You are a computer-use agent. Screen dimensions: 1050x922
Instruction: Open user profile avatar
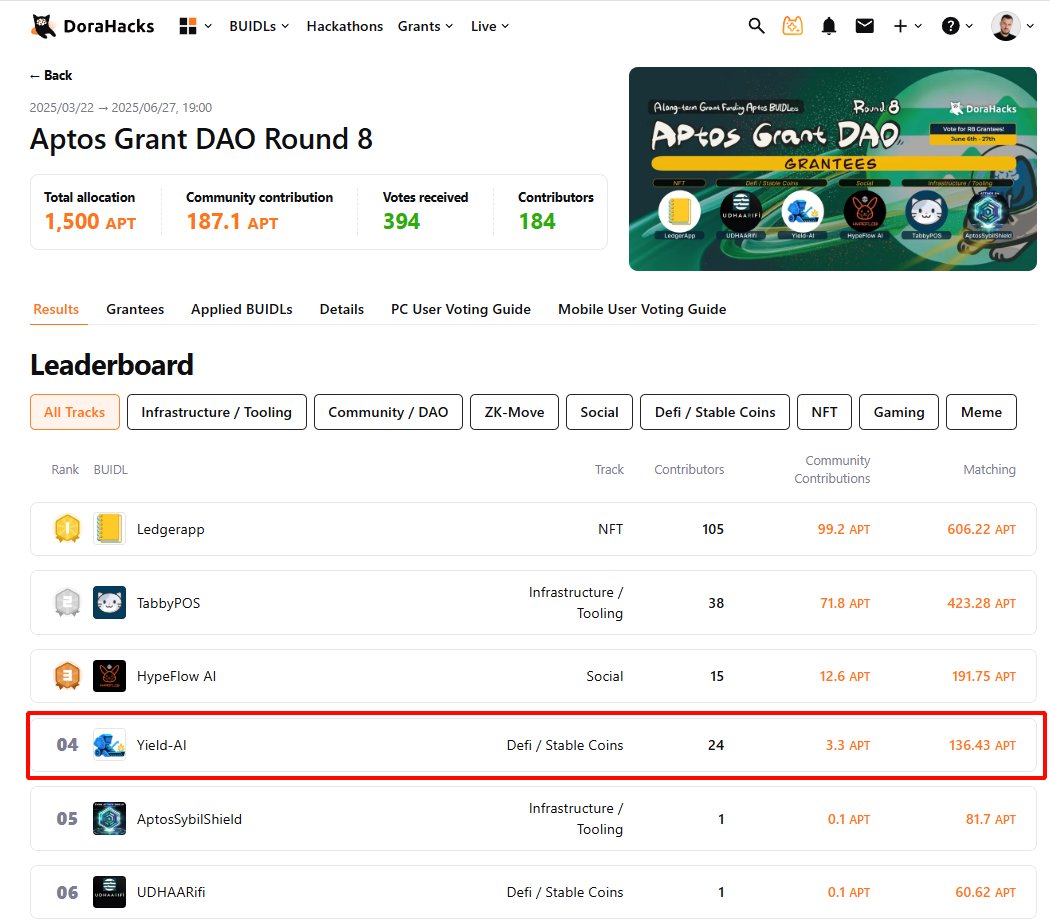(1005, 26)
